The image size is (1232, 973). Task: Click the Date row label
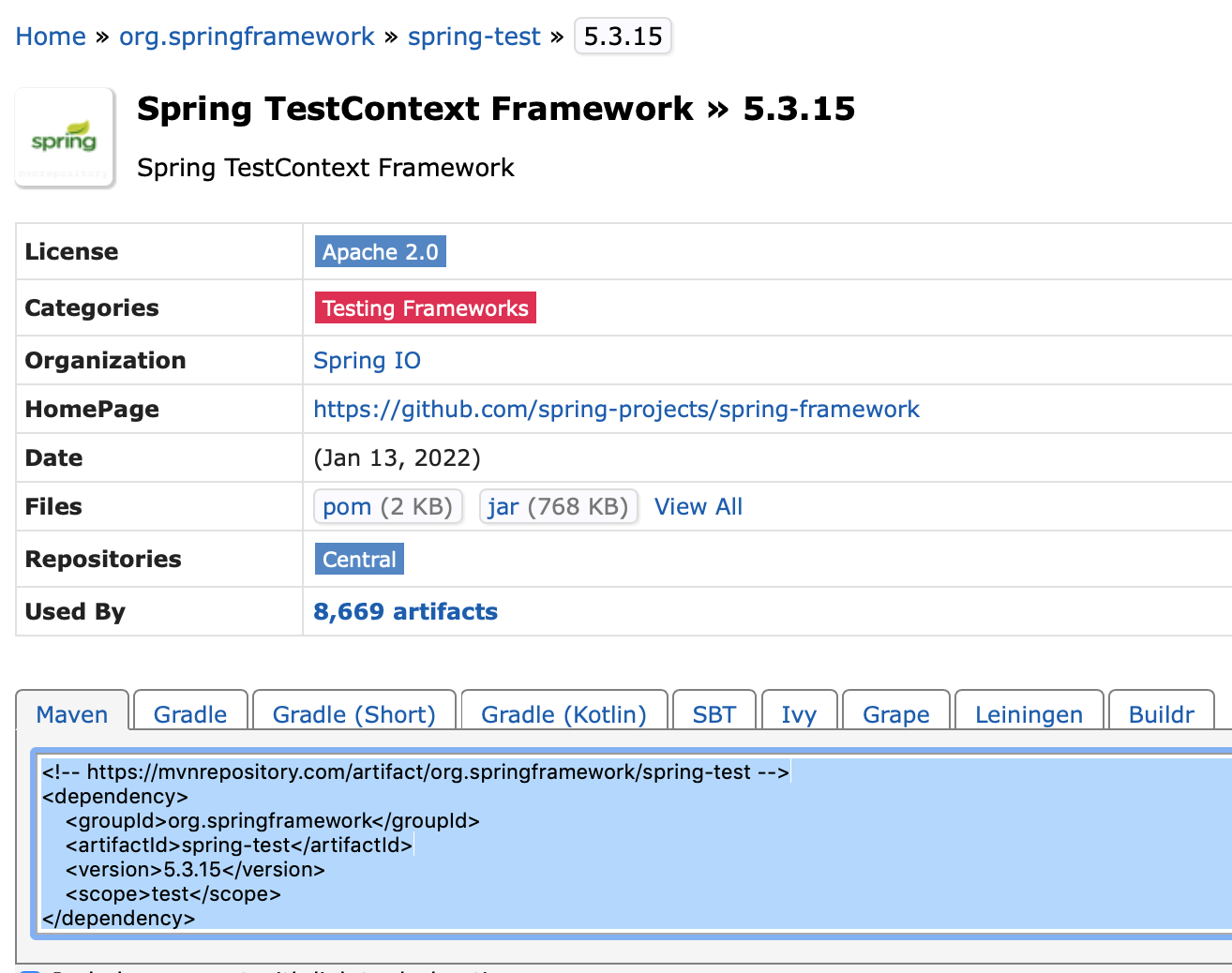(53, 457)
